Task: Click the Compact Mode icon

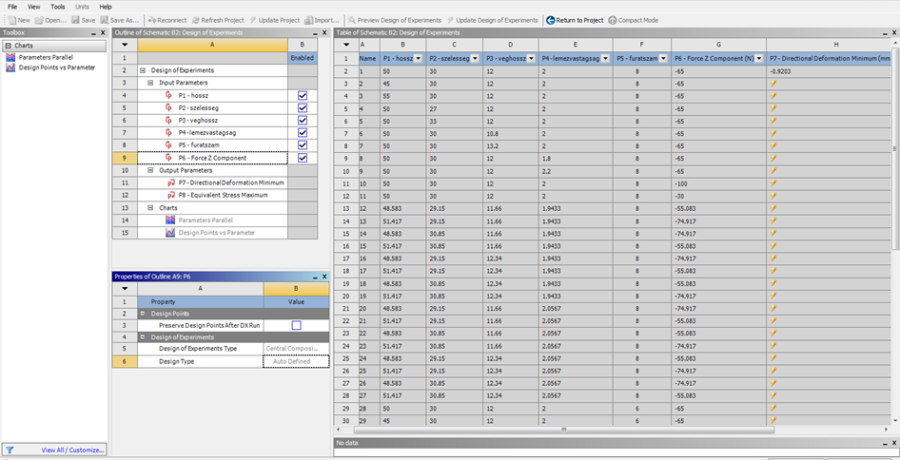Action: coord(612,20)
